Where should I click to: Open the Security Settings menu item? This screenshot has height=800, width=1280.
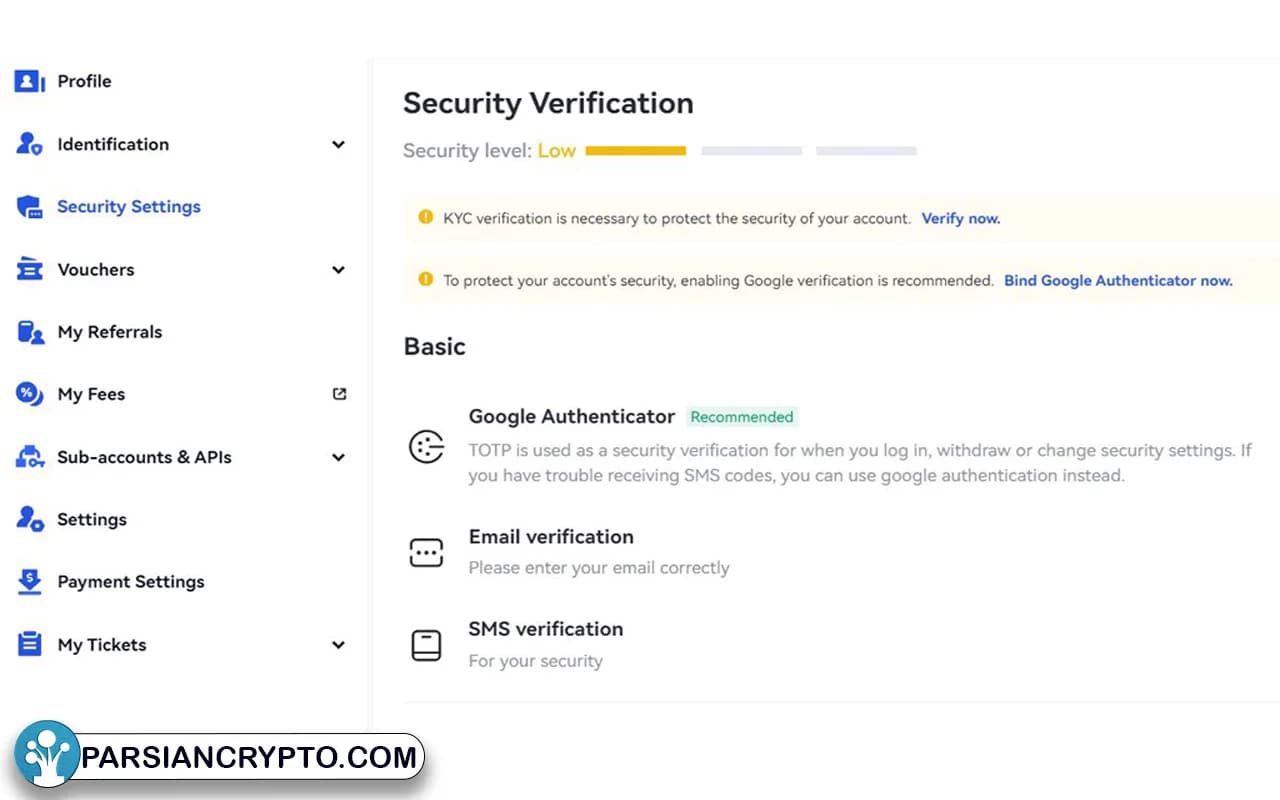(x=128, y=207)
